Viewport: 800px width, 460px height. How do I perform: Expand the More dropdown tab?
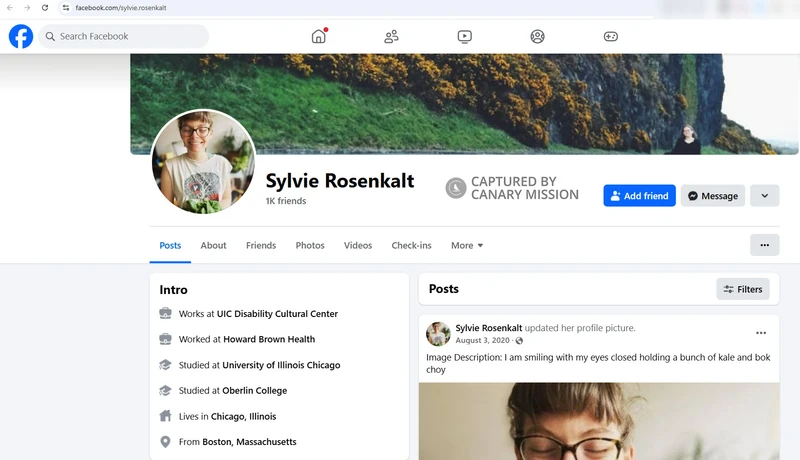click(x=467, y=245)
